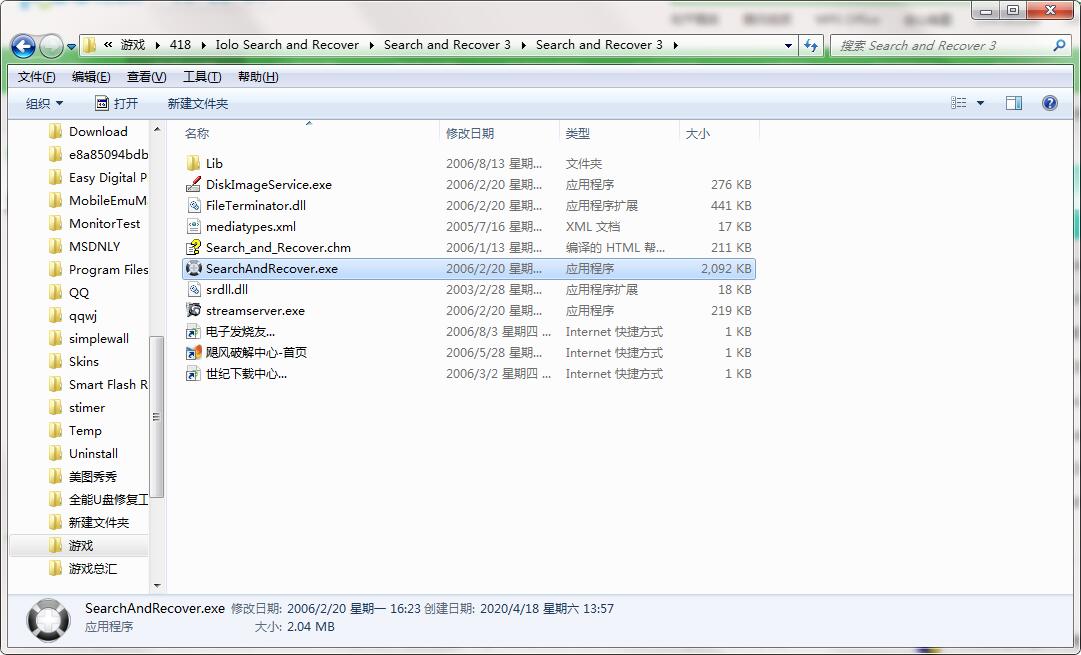Open the 帮助(H) menu
1081x655 pixels.
258,77
